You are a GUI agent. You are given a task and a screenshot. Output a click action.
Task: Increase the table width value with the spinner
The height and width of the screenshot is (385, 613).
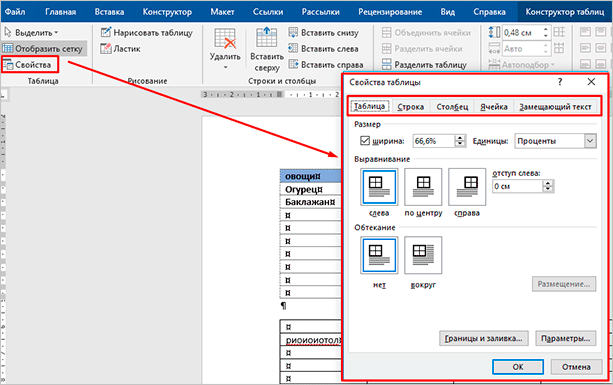pos(460,138)
